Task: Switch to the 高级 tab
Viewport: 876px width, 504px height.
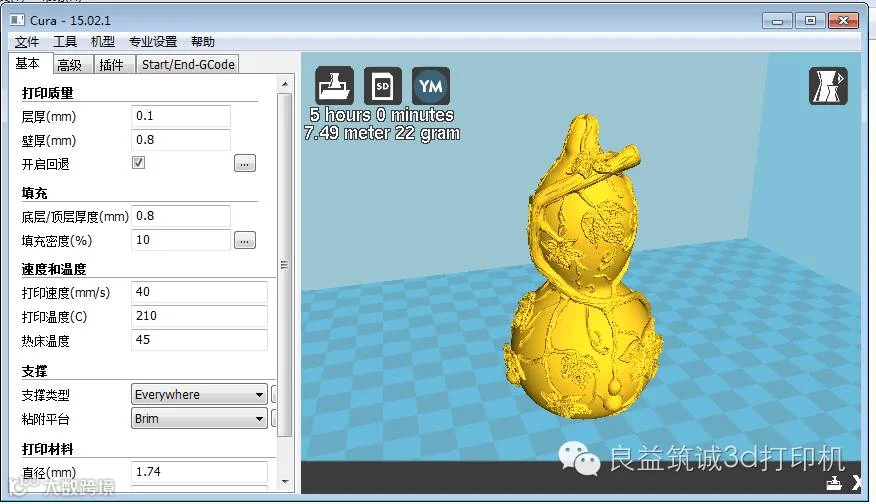Action: coord(72,65)
